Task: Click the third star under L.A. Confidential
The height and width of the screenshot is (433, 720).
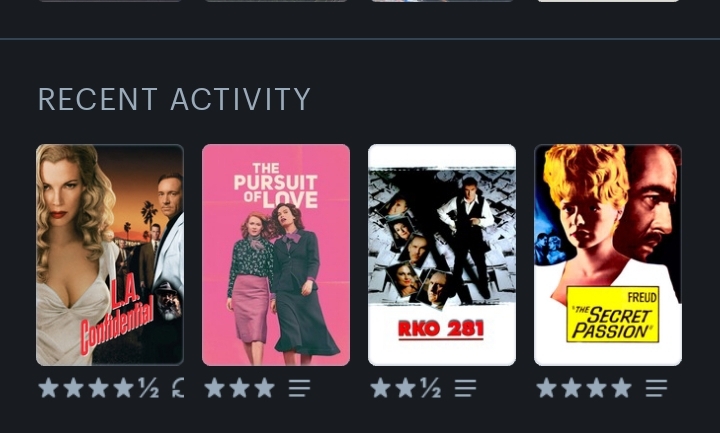Action: coord(98,388)
